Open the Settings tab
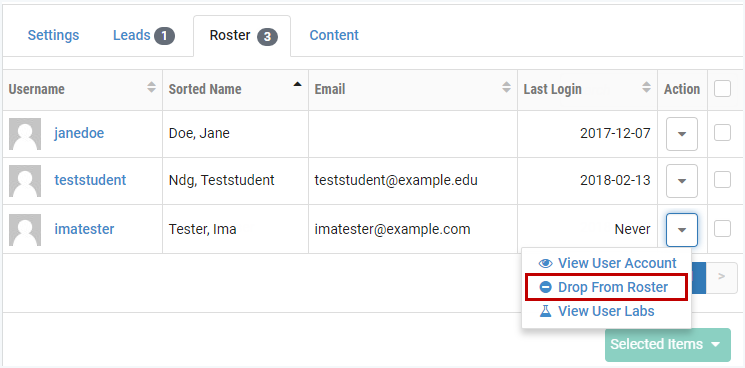The height and width of the screenshot is (368, 745). [53, 35]
